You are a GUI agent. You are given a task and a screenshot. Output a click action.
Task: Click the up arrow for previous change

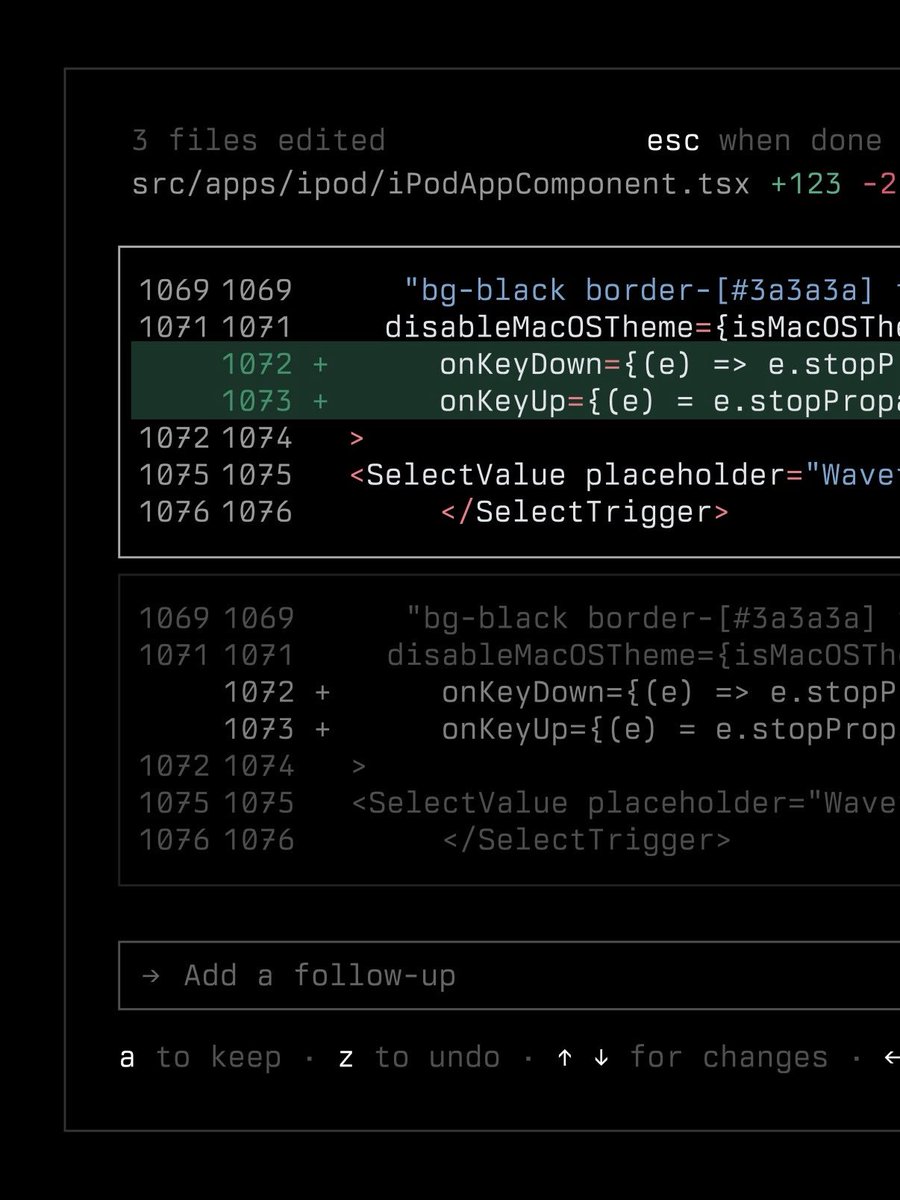(x=565, y=1057)
